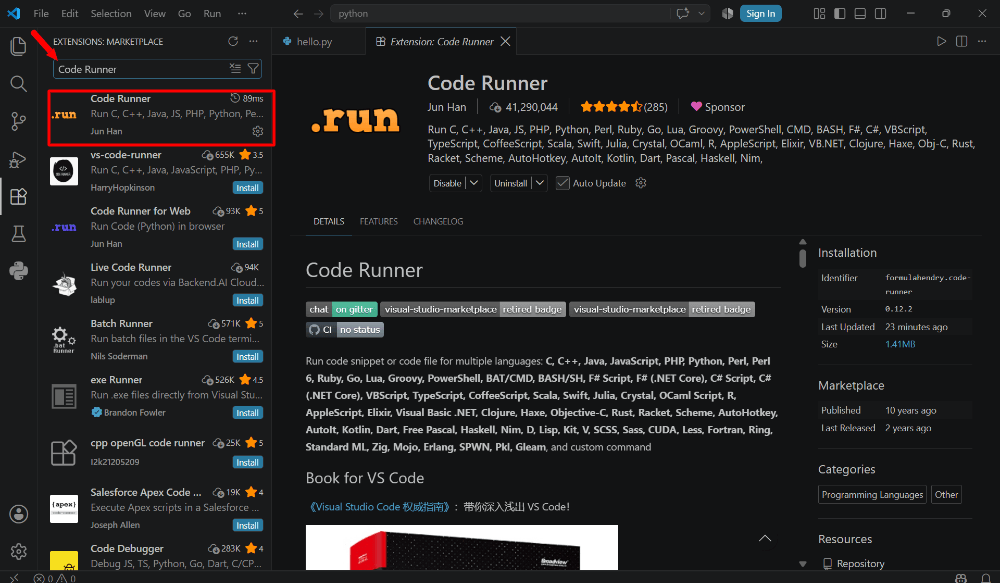The height and width of the screenshot is (583, 1000).
Task: Select the DETAILS tab
Action: click(328, 221)
